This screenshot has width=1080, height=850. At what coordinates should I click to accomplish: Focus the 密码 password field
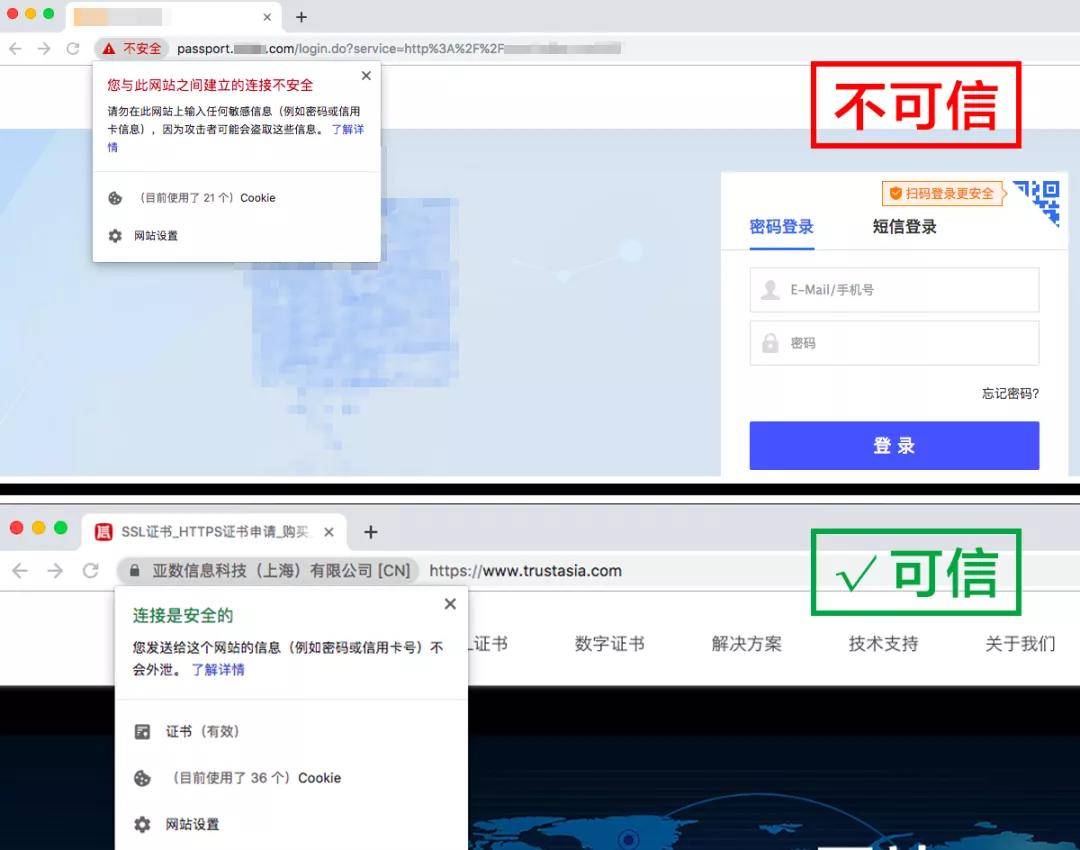coord(894,343)
